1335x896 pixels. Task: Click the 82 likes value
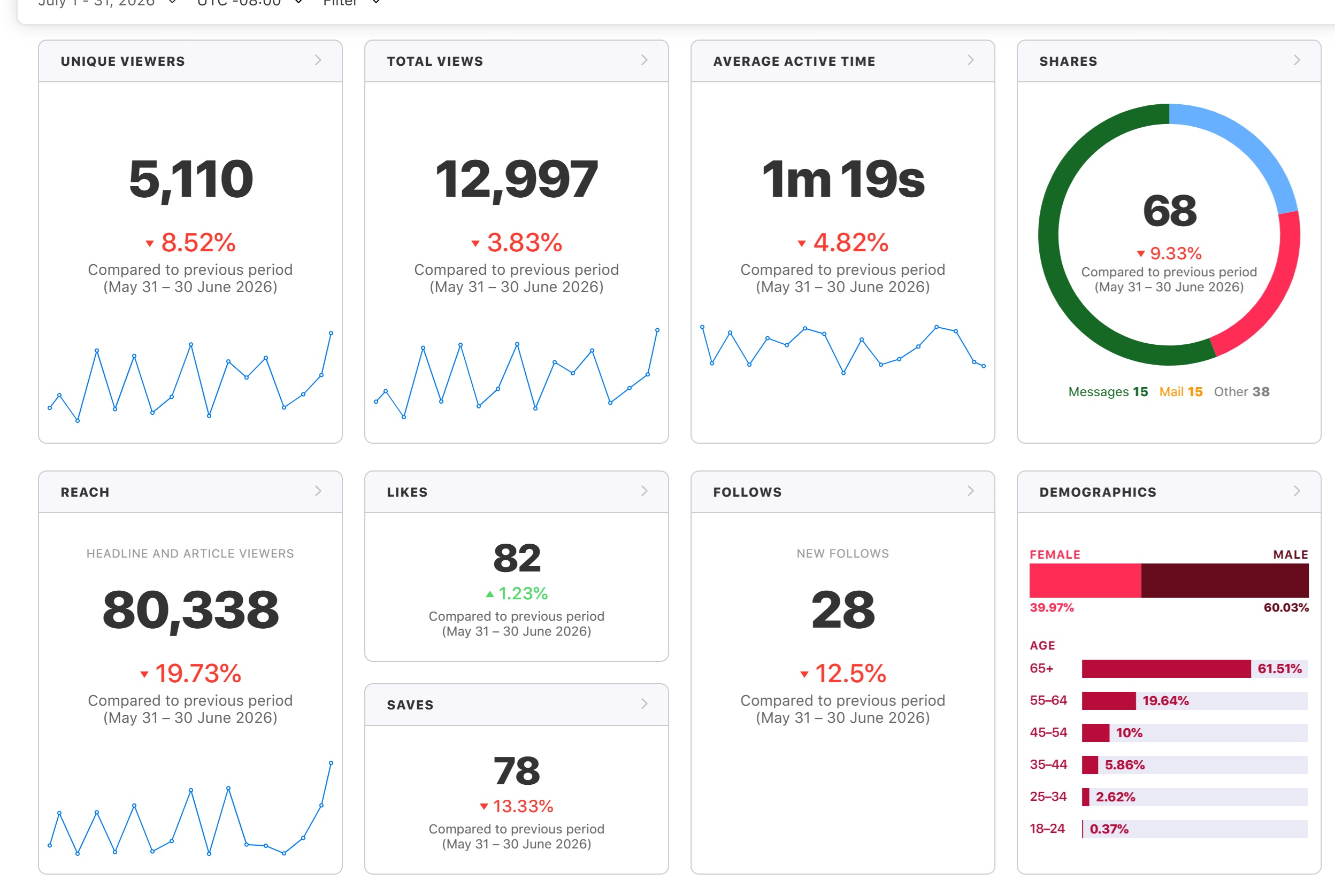coord(517,558)
